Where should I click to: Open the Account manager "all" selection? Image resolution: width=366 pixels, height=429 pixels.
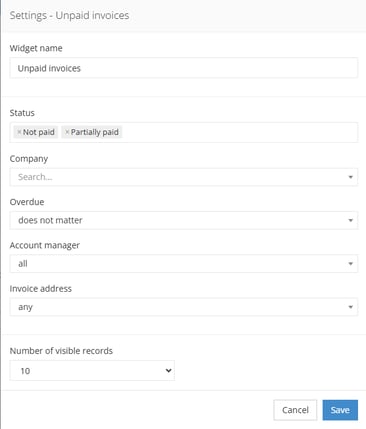[184, 264]
